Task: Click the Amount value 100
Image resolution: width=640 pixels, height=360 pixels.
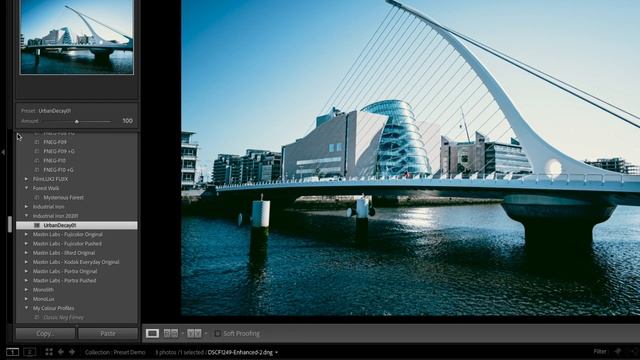Action: pyautogui.click(x=127, y=121)
